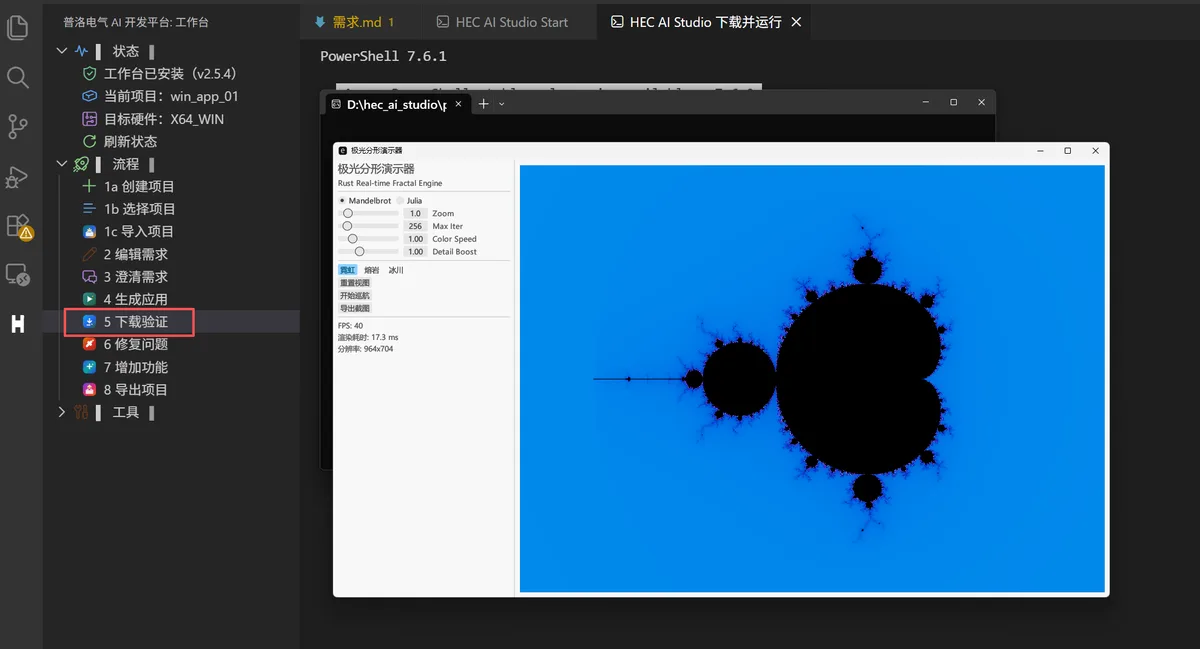Click plus icon beside 1a 创建项目
The image size is (1200, 649).
[89, 186]
